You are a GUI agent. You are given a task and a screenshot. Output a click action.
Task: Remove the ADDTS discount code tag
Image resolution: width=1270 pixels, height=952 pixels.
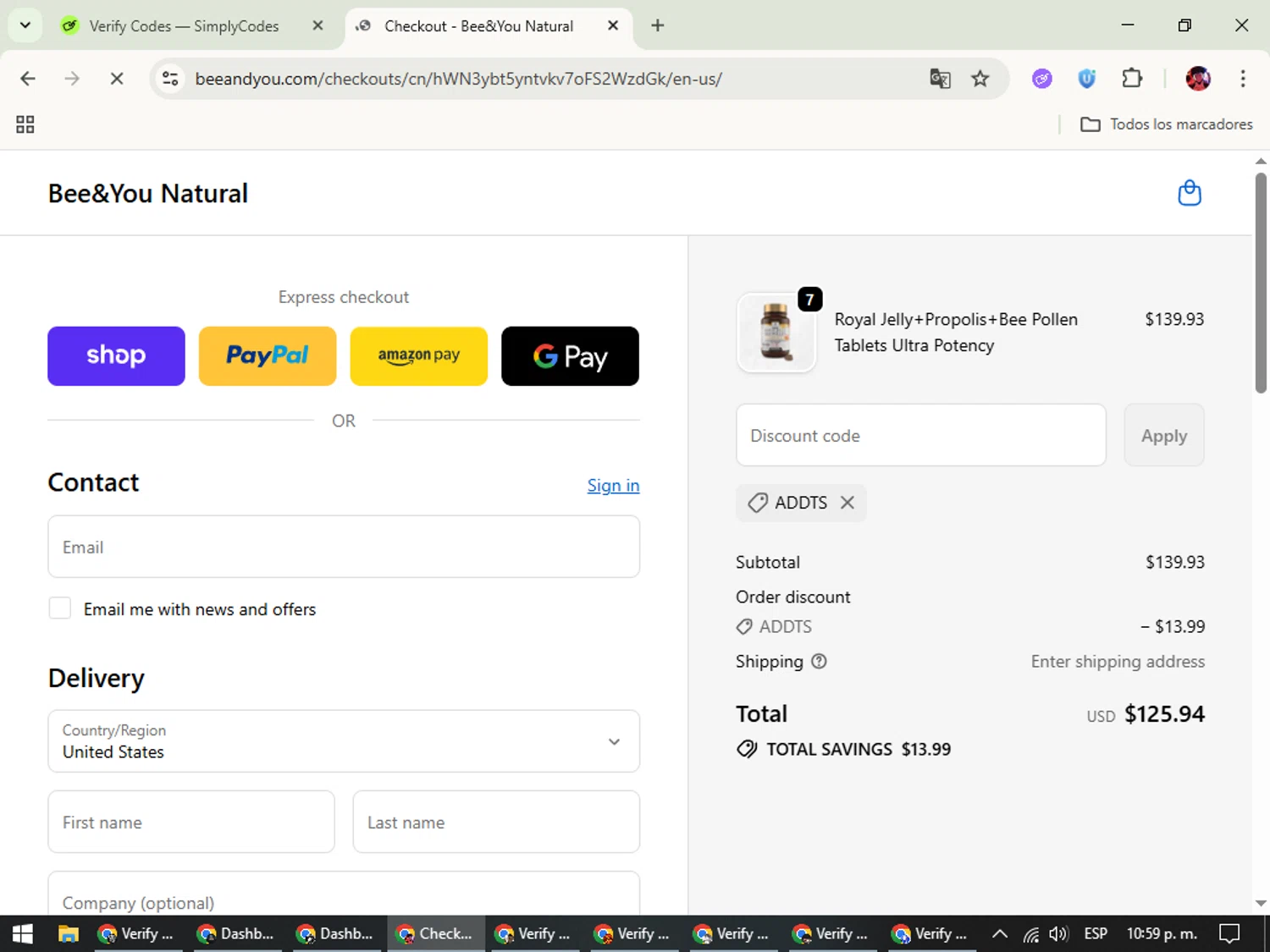click(847, 503)
